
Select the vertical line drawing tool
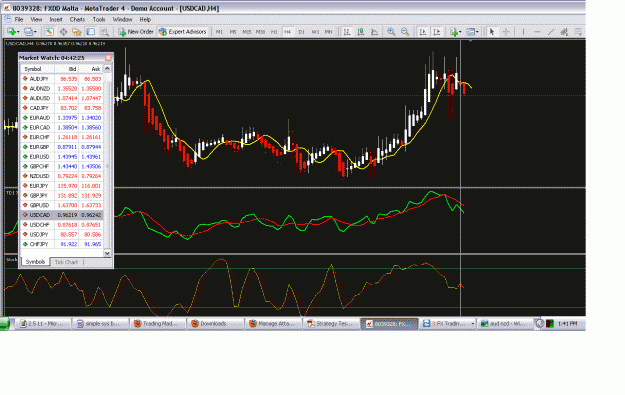[x=523, y=32]
